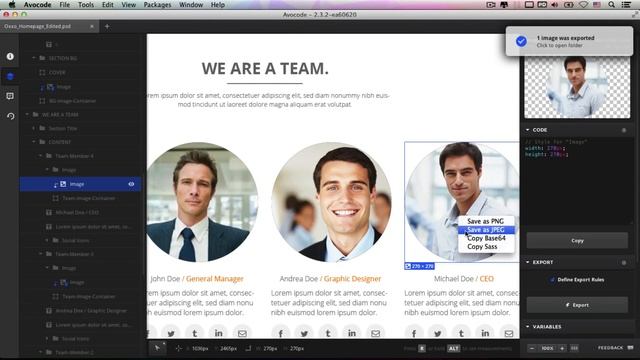Collapse the WE ARE A TEAM folder
Screen dimensions: 640x360
click(x=27, y=114)
